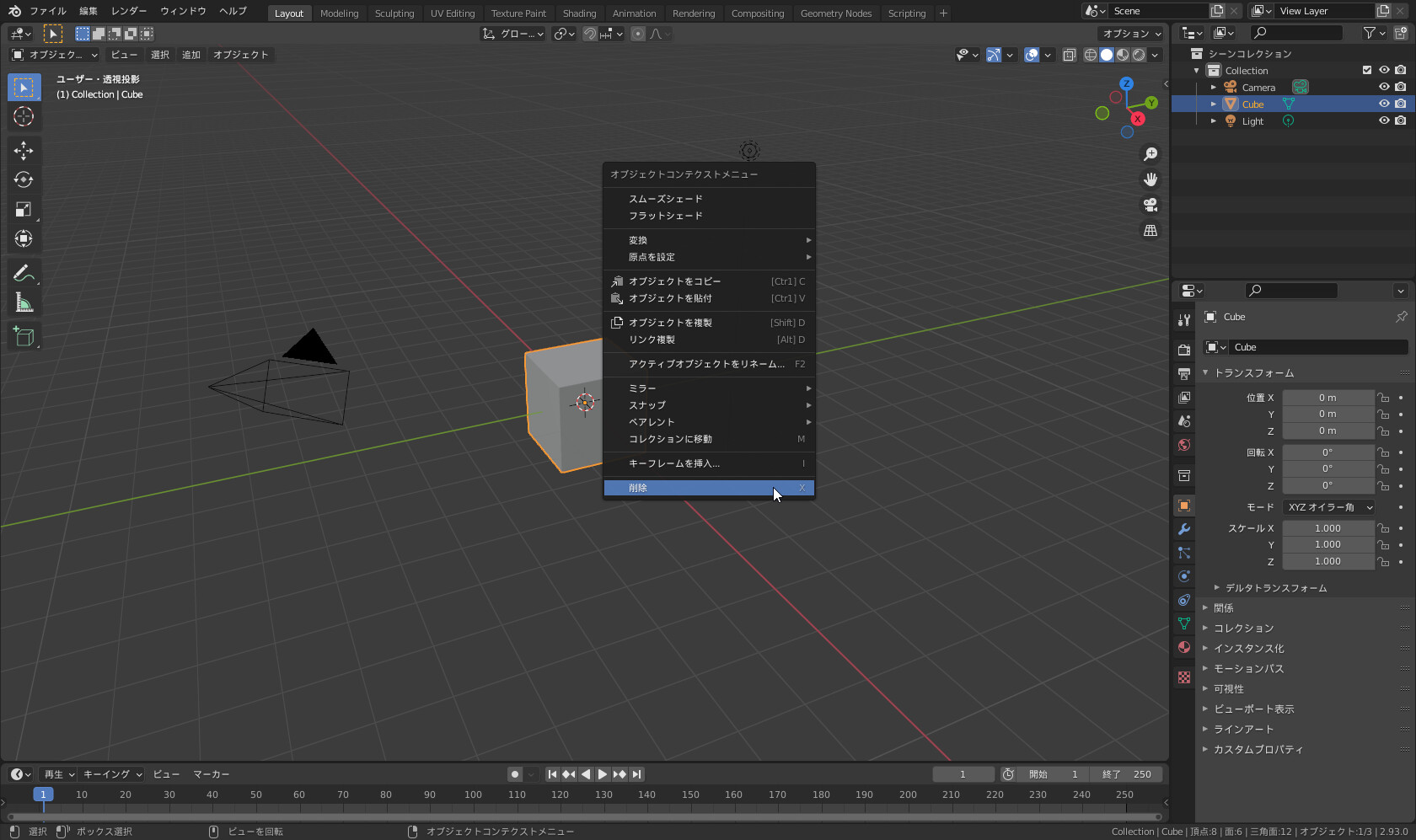Image resolution: width=1416 pixels, height=840 pixels.
Task: Lock the Location X value
Action: 1383,398
